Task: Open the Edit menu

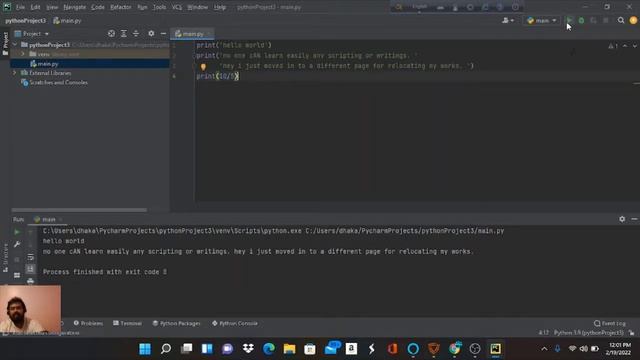Action: 35,7
